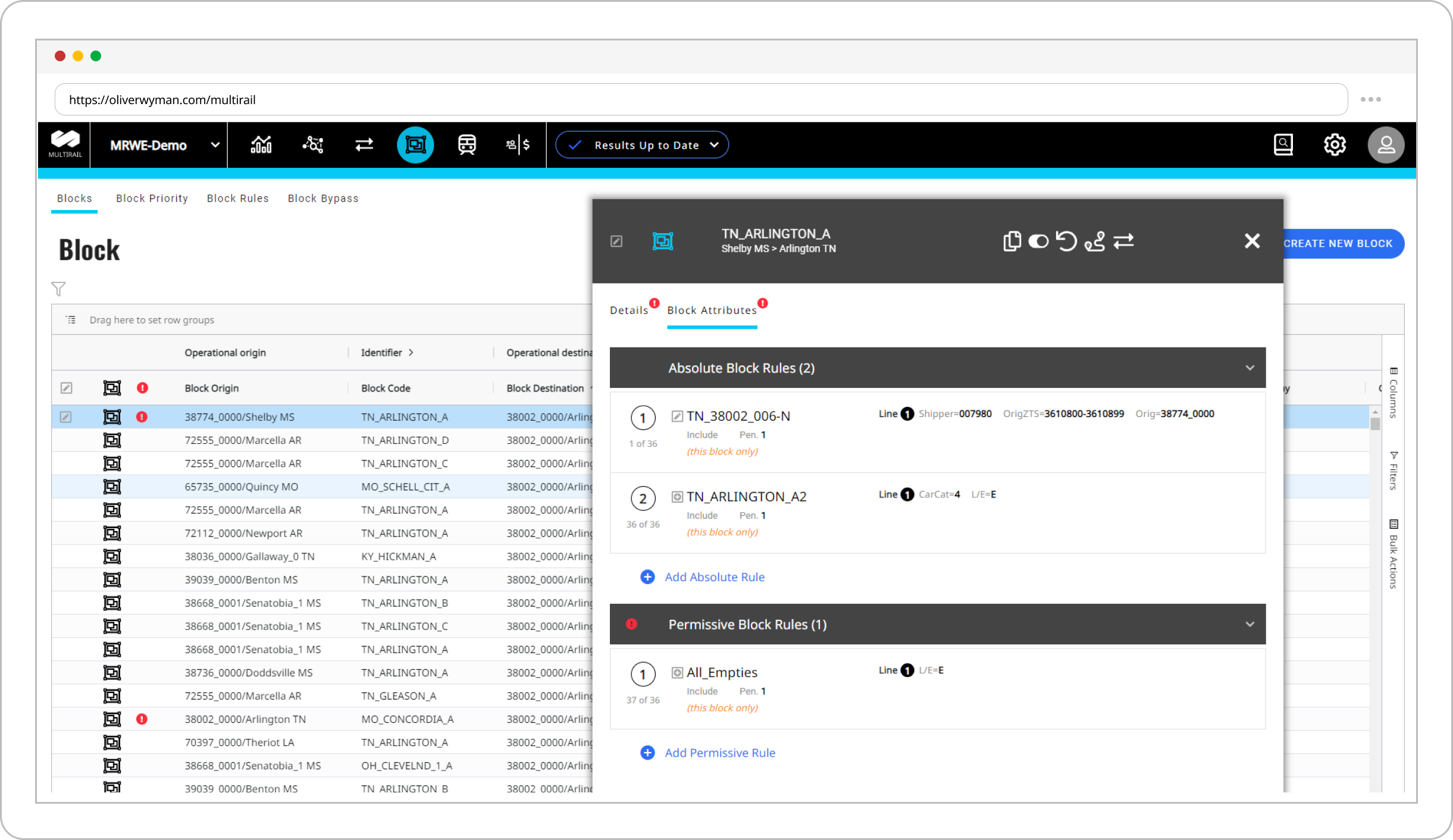
Task: Click the undo revert icon in panel header
Action: (x=1066, y=241)
